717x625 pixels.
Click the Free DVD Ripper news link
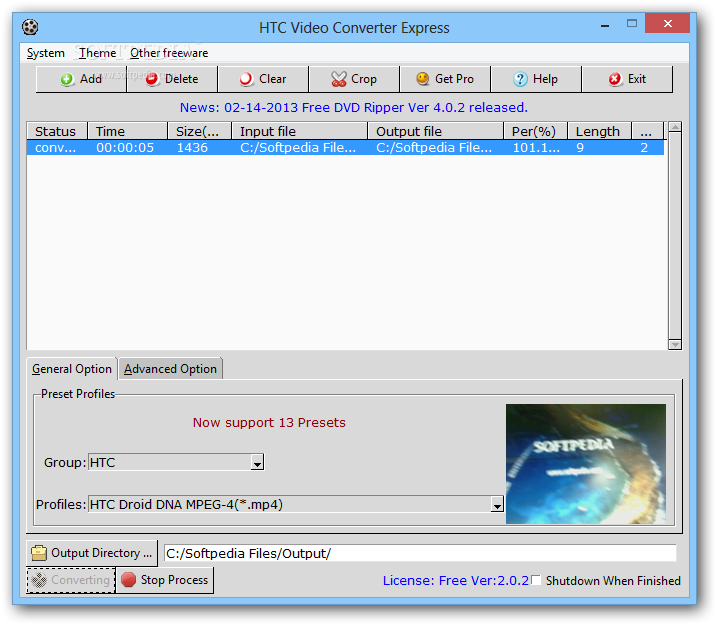tap(353, 107)
